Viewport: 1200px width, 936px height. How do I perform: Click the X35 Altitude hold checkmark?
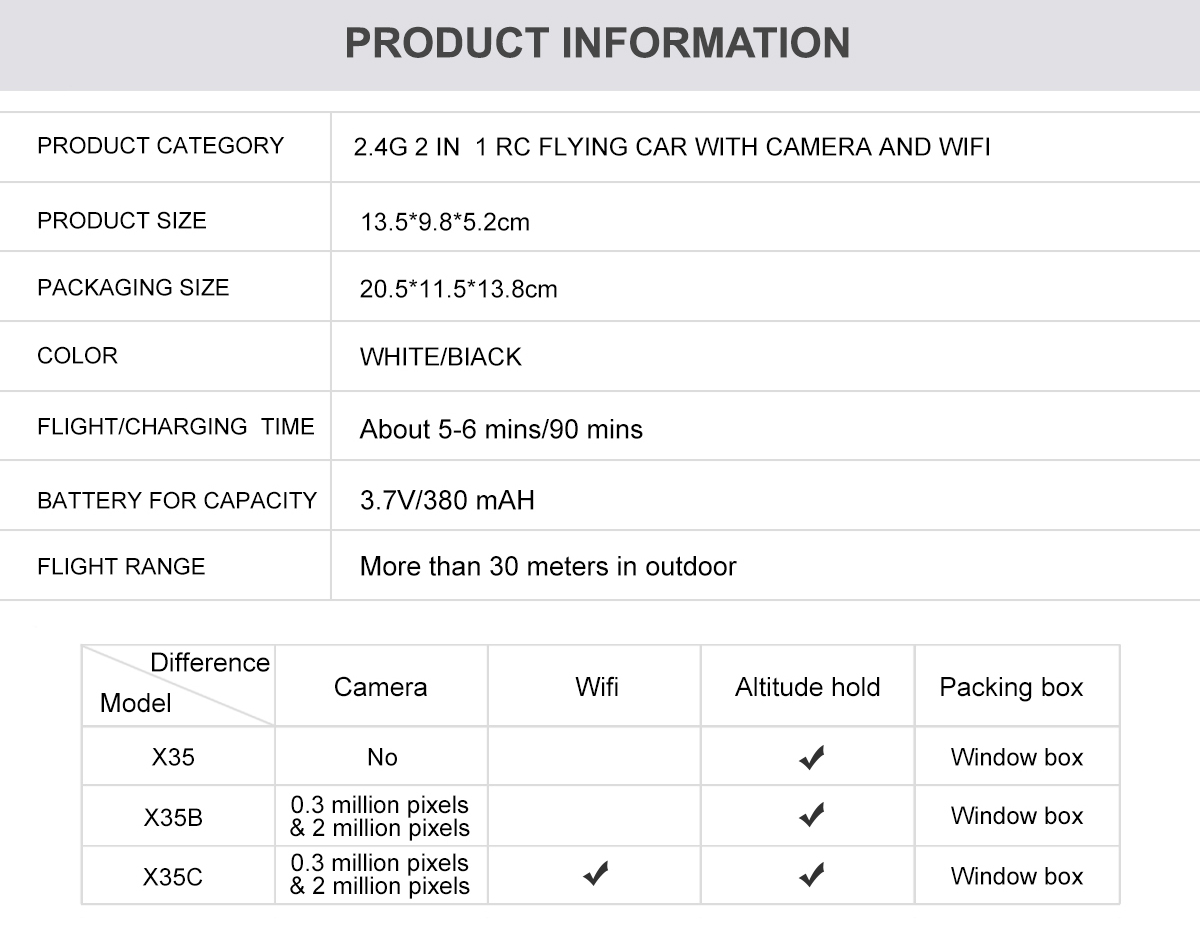pyautogui.click(x=811, y=758)
